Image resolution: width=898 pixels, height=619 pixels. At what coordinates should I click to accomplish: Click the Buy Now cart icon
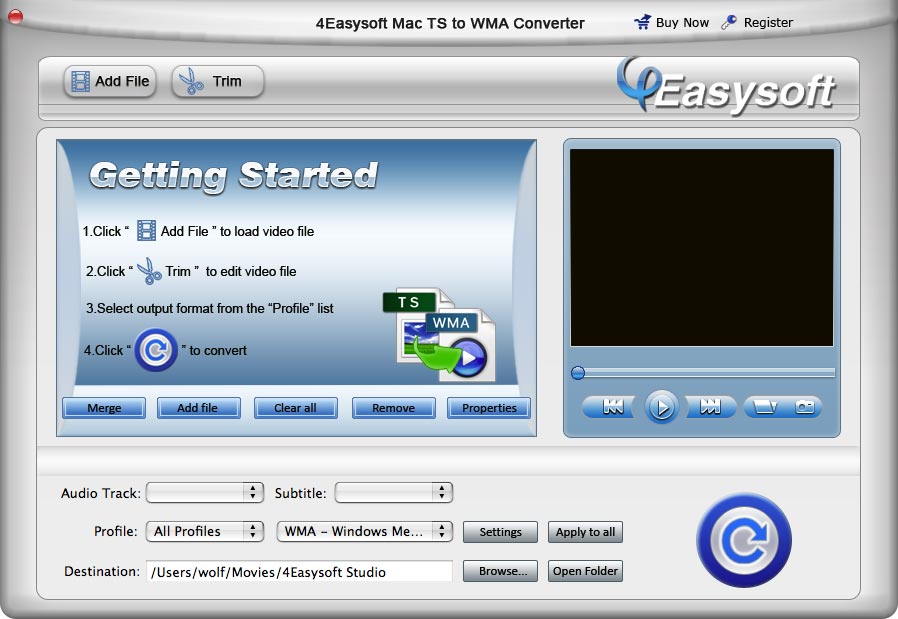click(x=641, y=21)
